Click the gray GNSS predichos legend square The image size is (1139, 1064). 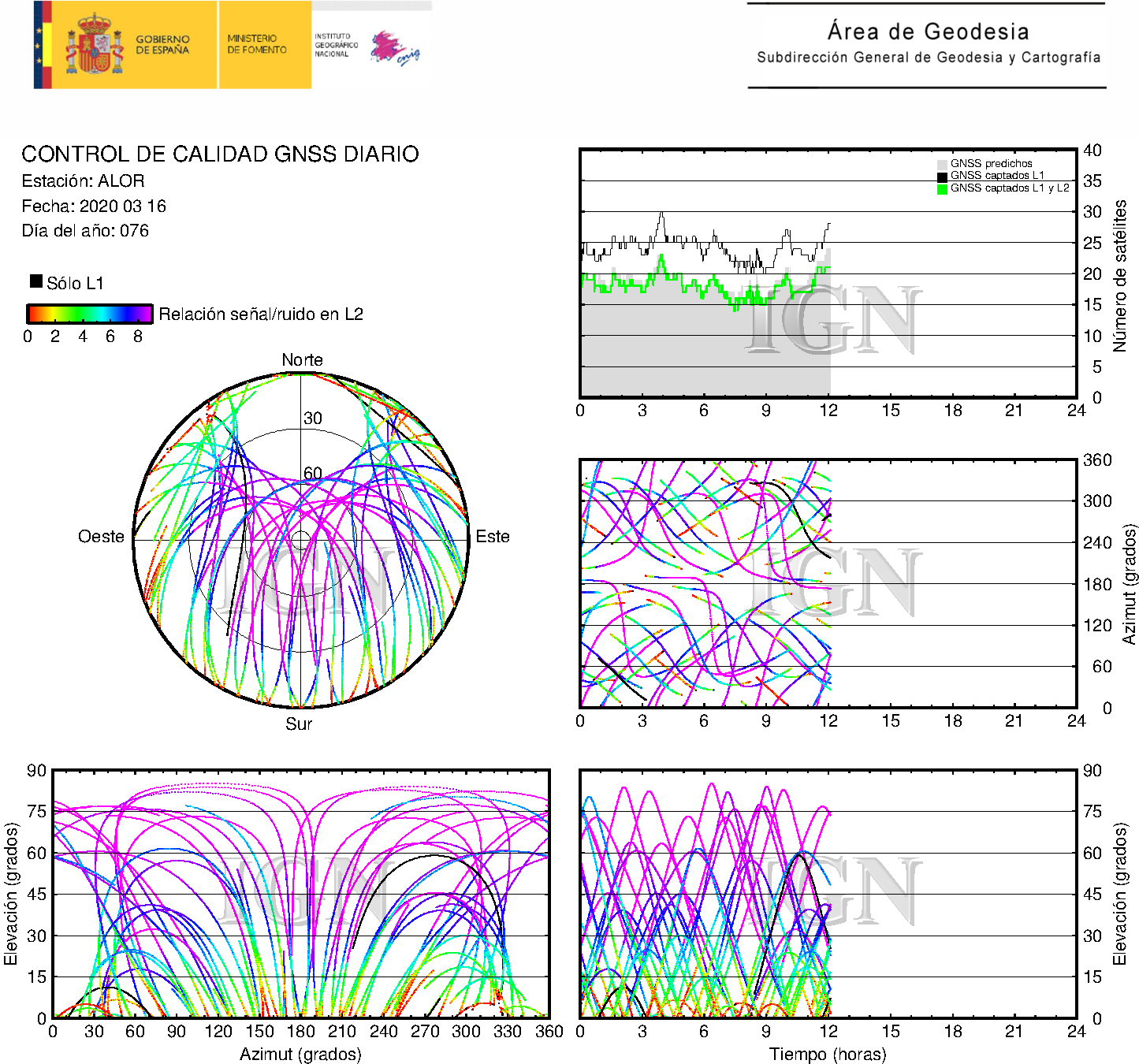pos(942,164)
